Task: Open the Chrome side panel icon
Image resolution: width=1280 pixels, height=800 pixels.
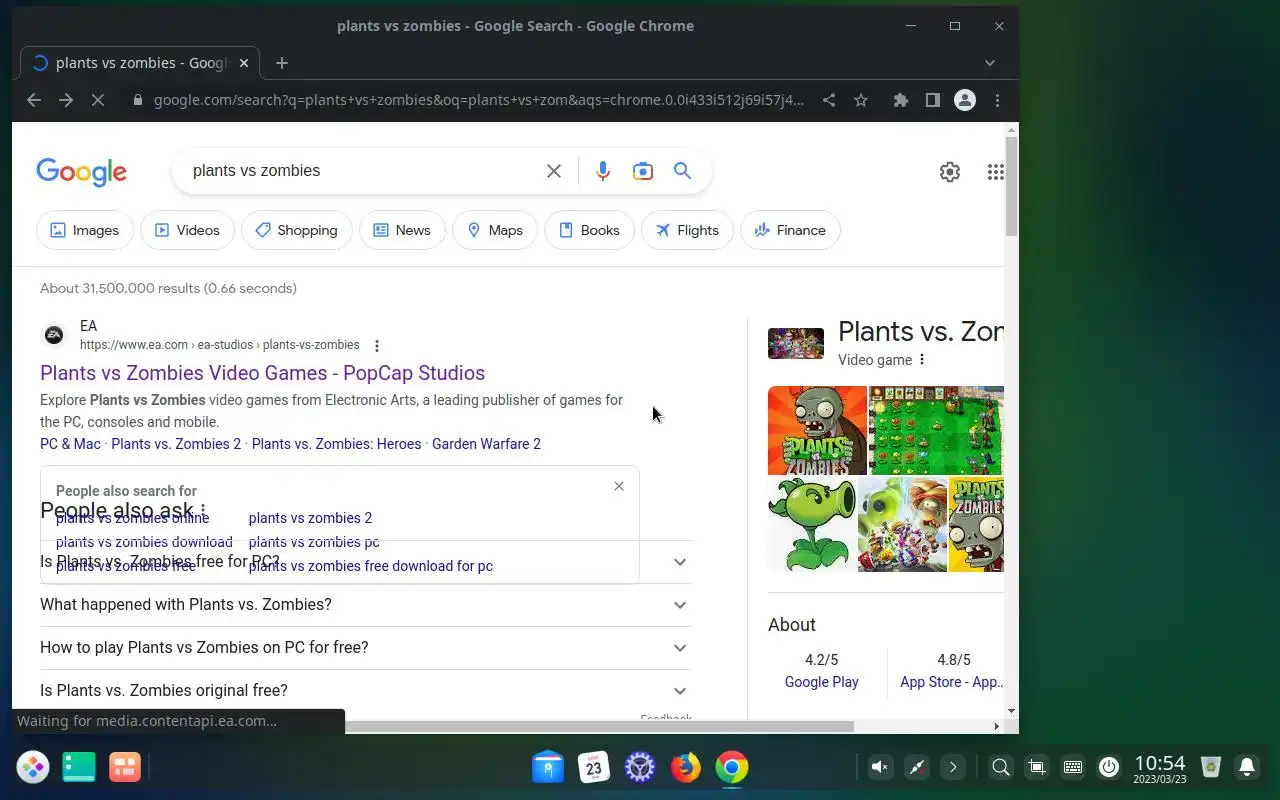Action: (x=932, y=100)
